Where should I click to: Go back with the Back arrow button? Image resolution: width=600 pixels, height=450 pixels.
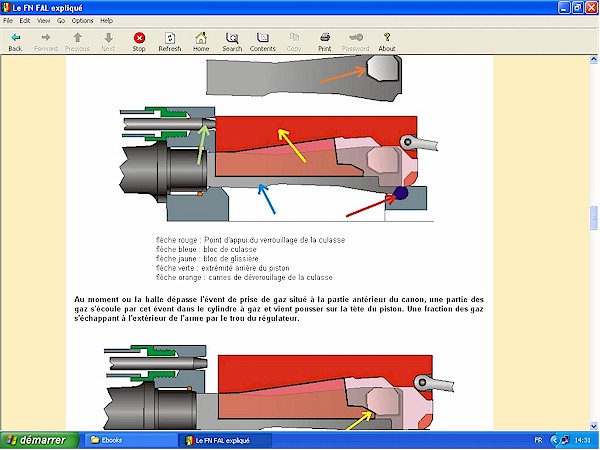pos(15,42)
